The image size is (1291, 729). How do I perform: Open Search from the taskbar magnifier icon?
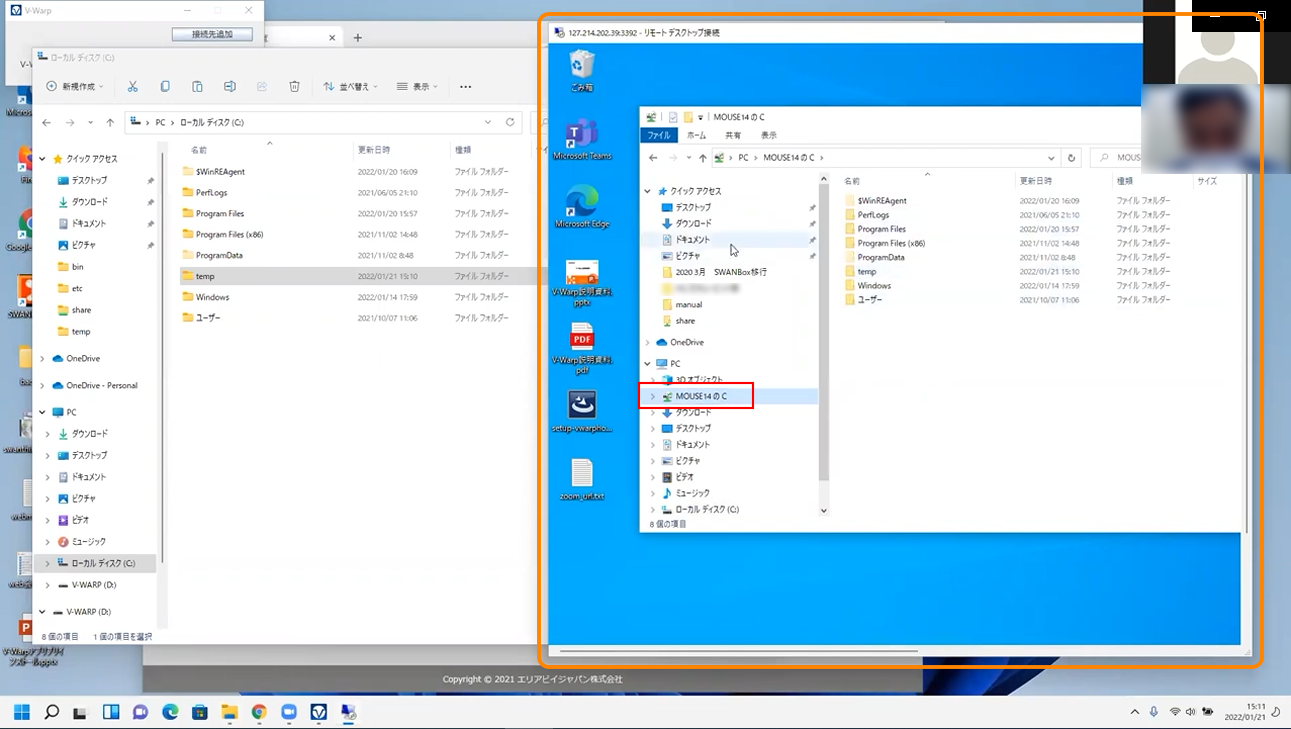pyautogui.click(x=52, y=712)
